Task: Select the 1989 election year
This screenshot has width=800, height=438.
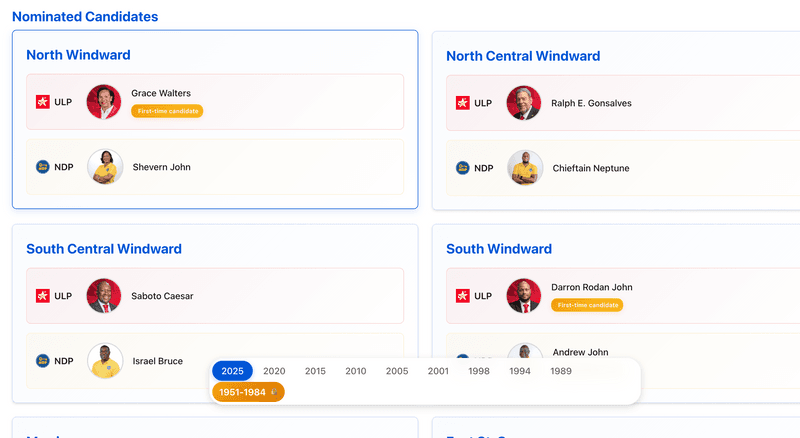Action: (561, 371)
